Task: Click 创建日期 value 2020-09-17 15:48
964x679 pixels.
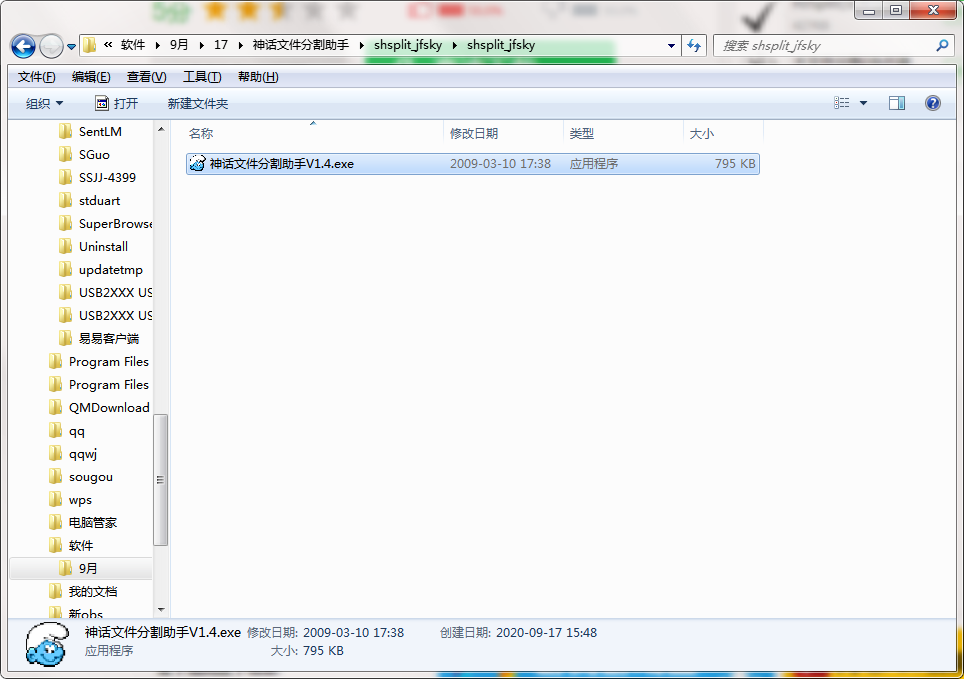Action: (546, 632)
